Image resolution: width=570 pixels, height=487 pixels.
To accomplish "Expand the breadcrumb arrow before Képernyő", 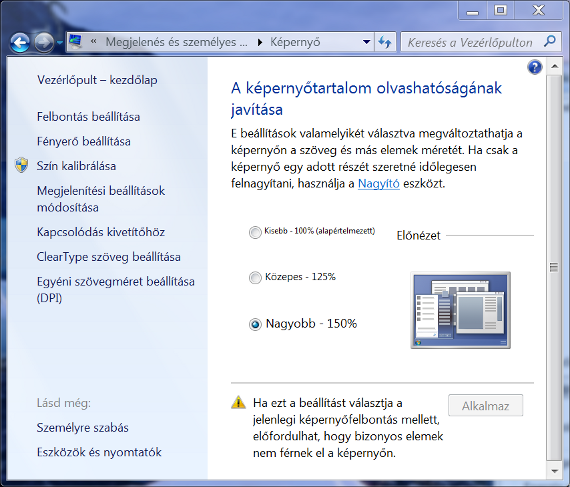I will (260, 43).
